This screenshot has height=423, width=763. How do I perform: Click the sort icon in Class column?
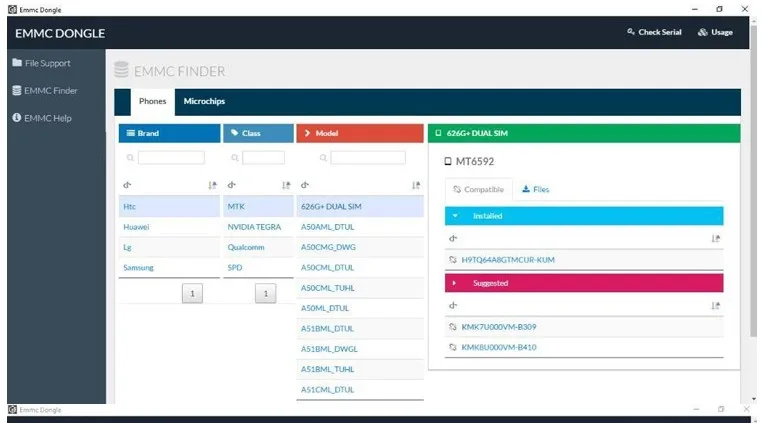286,185
